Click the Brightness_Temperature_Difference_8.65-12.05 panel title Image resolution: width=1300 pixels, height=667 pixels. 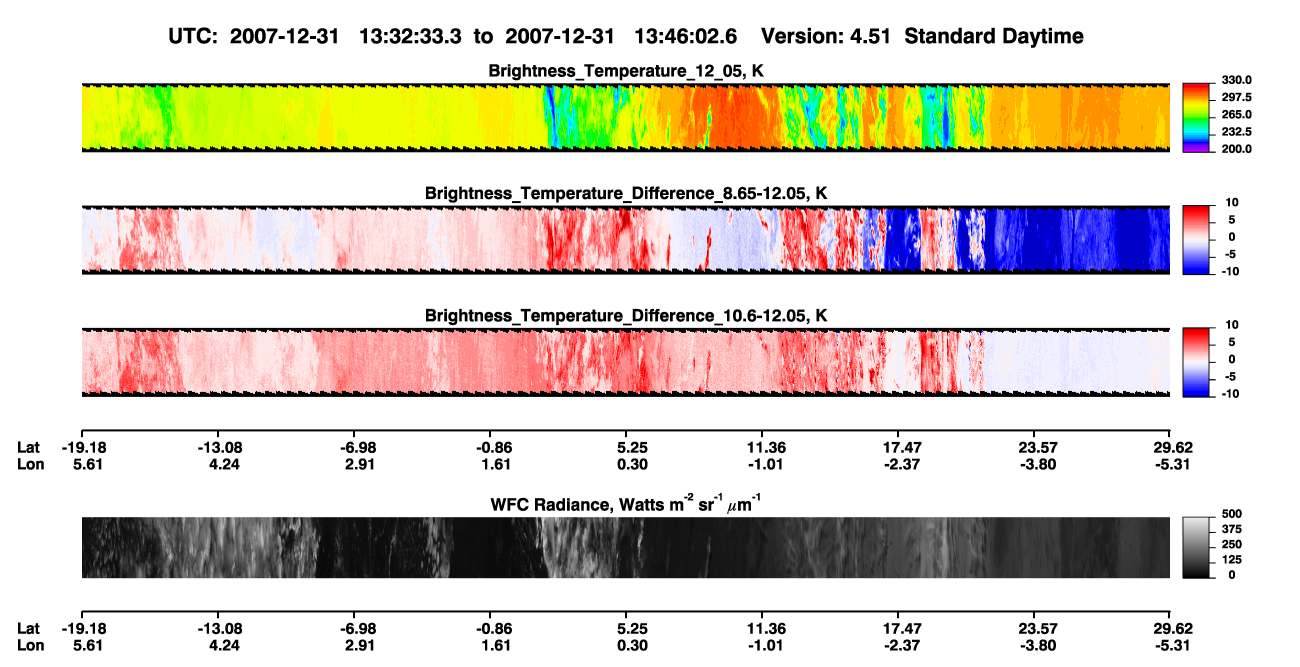[x=626, y=193]
